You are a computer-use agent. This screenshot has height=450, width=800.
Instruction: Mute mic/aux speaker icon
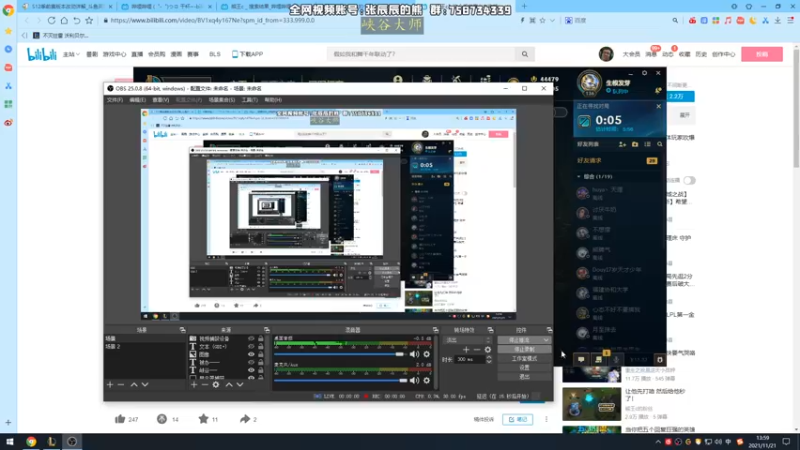[414, 380]
